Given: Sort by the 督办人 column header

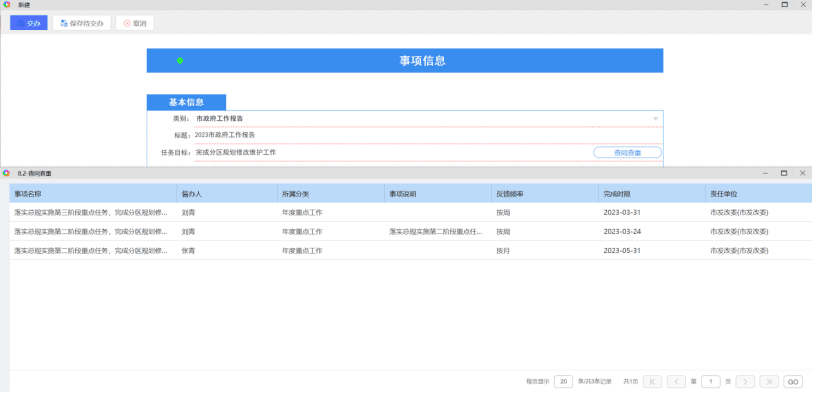Looking at the screenshot, I should coord(227,193).
